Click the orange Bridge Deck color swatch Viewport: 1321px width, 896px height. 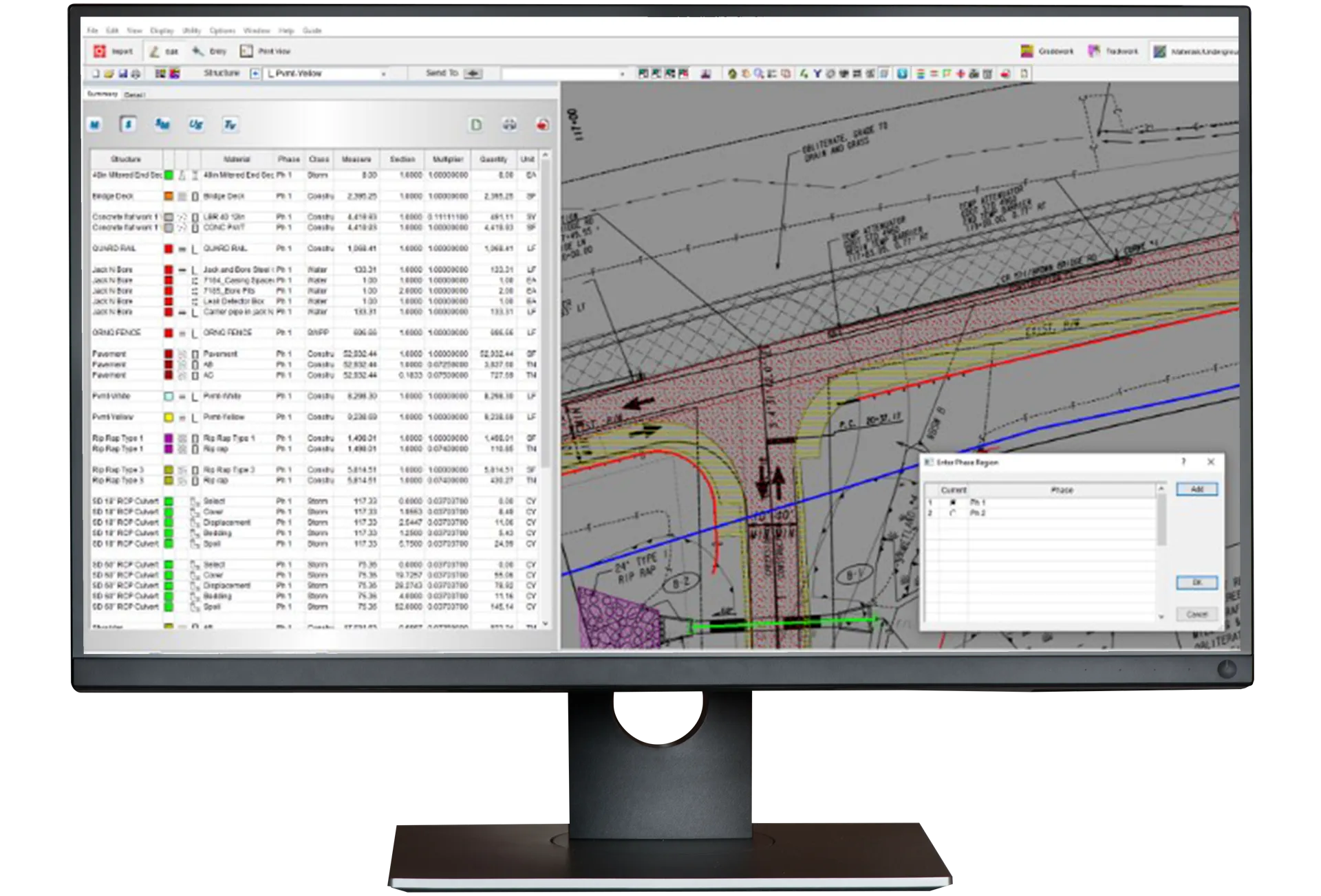pyautogui.click(x=169, y=197)
